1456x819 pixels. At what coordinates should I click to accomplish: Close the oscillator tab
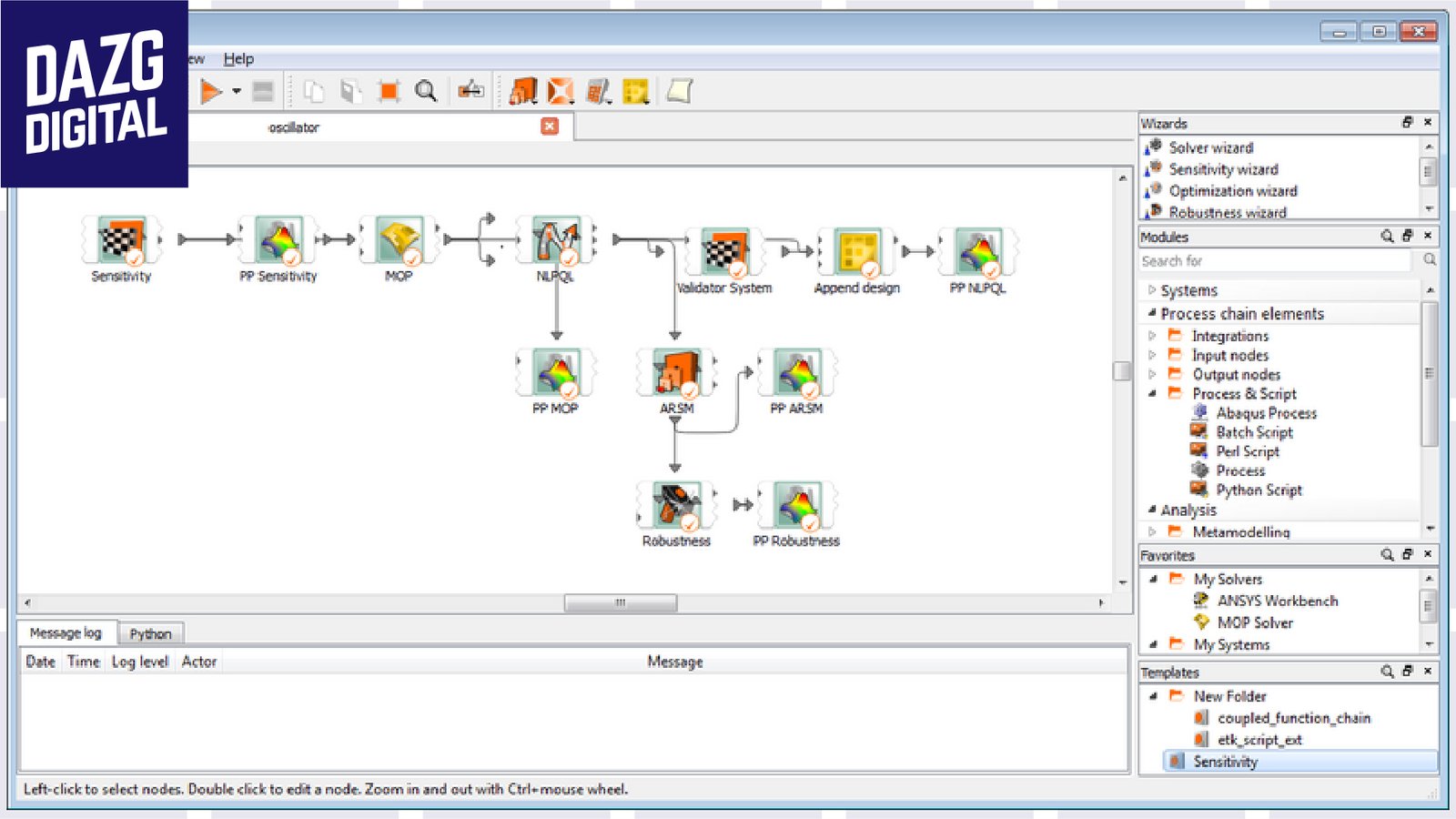coord(550,126)
